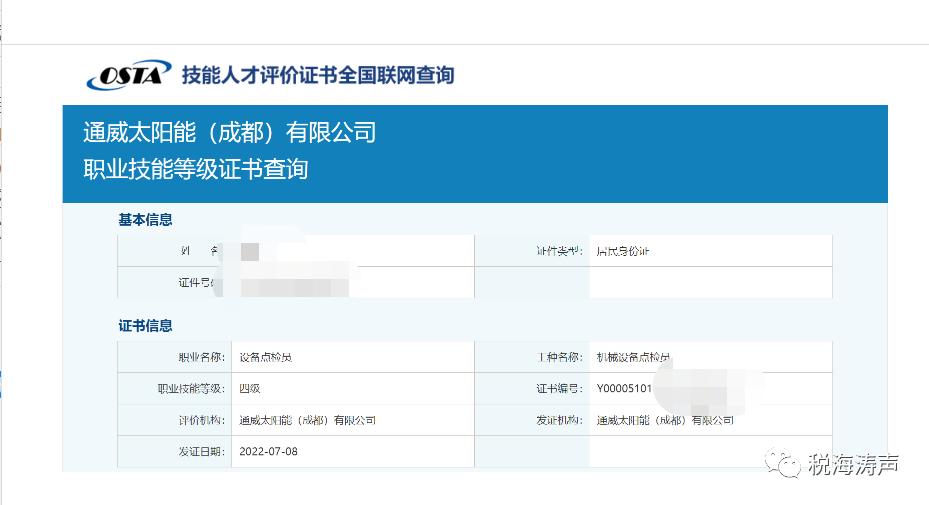929x505 pixels.
Task: Click the 职业技能等级 label
Action: tap(191, 389)
